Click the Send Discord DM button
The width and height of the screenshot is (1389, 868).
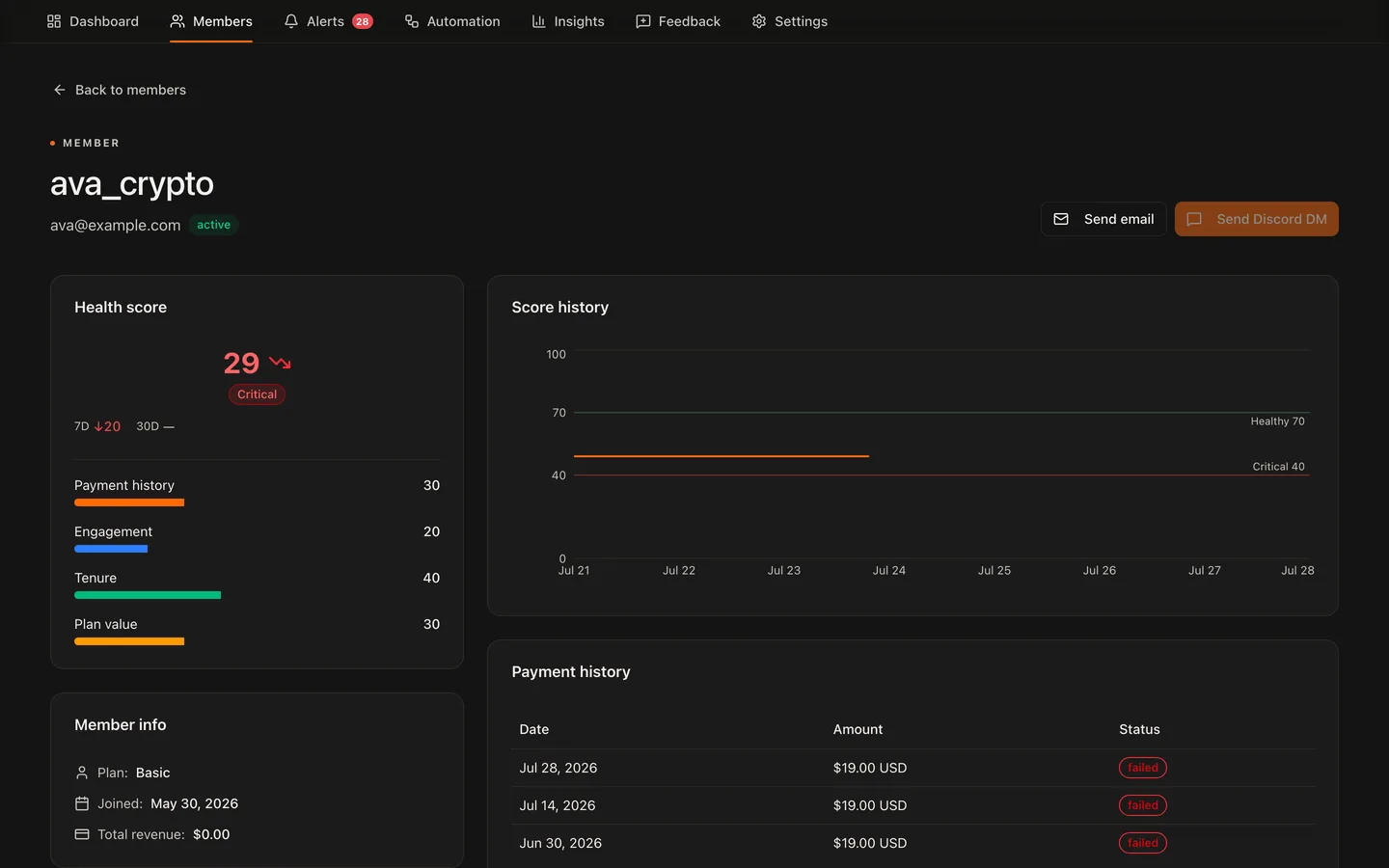(x=1257, y=219)
